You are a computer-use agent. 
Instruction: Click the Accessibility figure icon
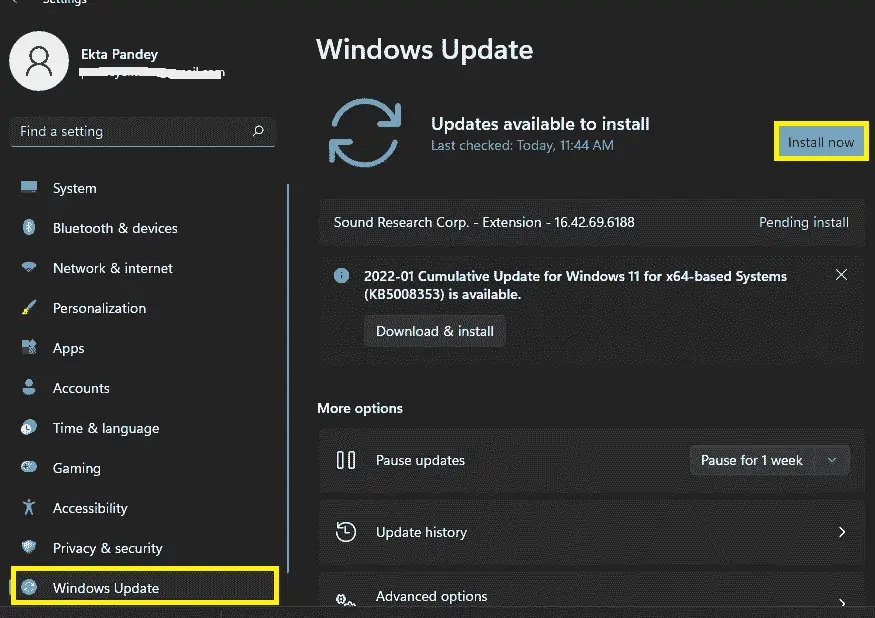pyautogui.click(x=29, y=507)
